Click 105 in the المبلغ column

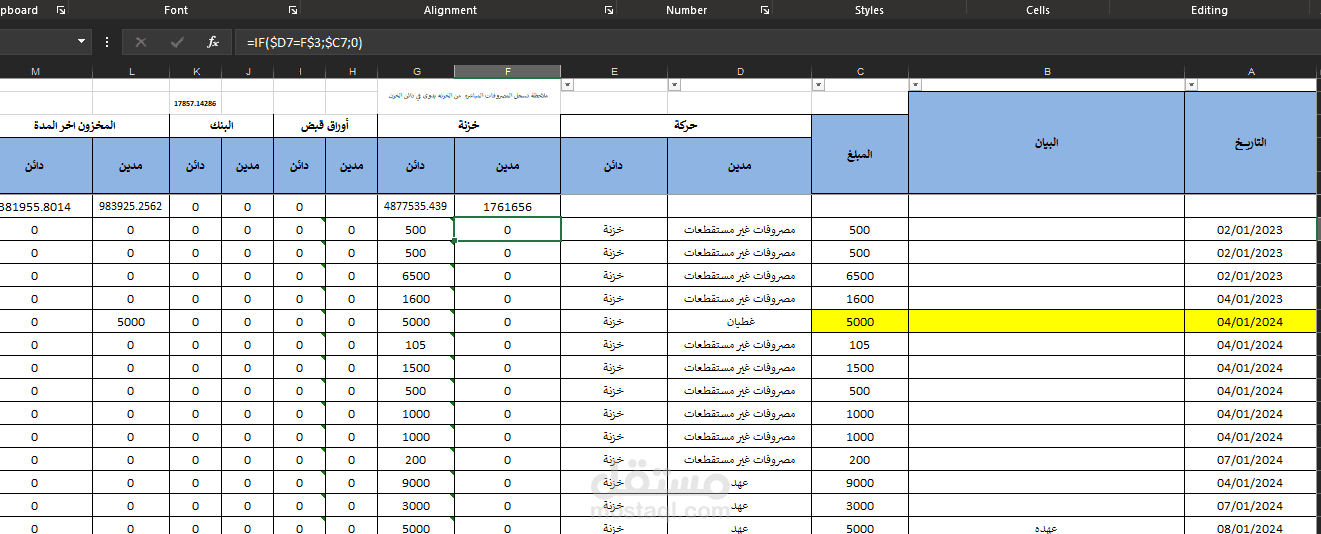click(x=860, y=345)
